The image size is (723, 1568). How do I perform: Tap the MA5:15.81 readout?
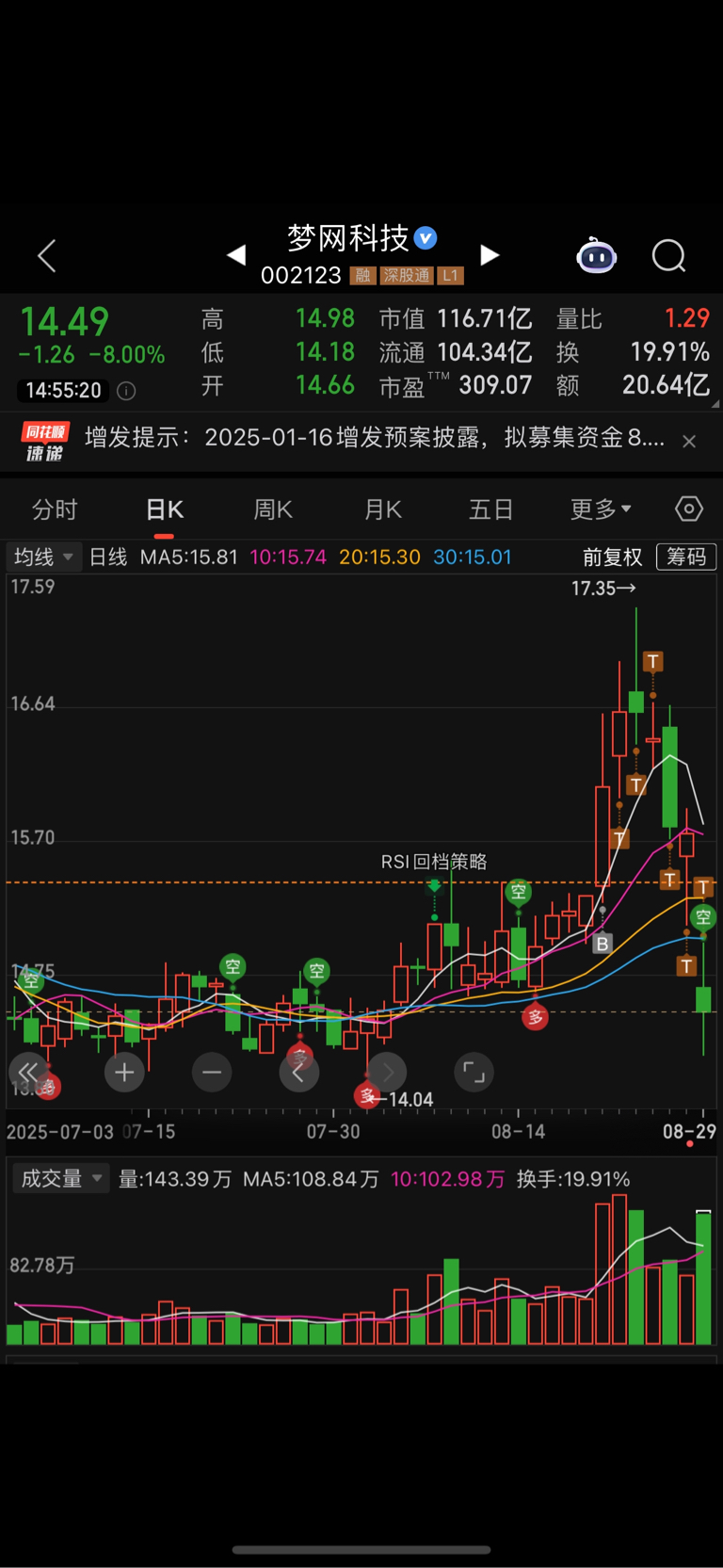pos(189,557)
